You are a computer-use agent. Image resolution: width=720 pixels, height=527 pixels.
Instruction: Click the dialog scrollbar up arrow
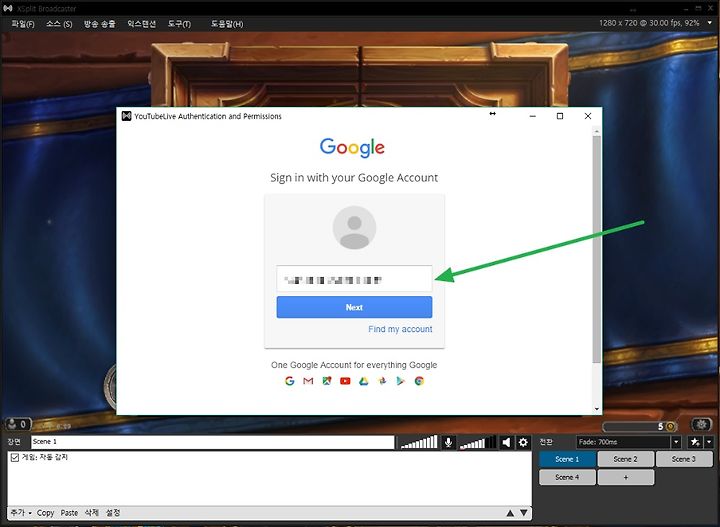[x=596, y=132]
